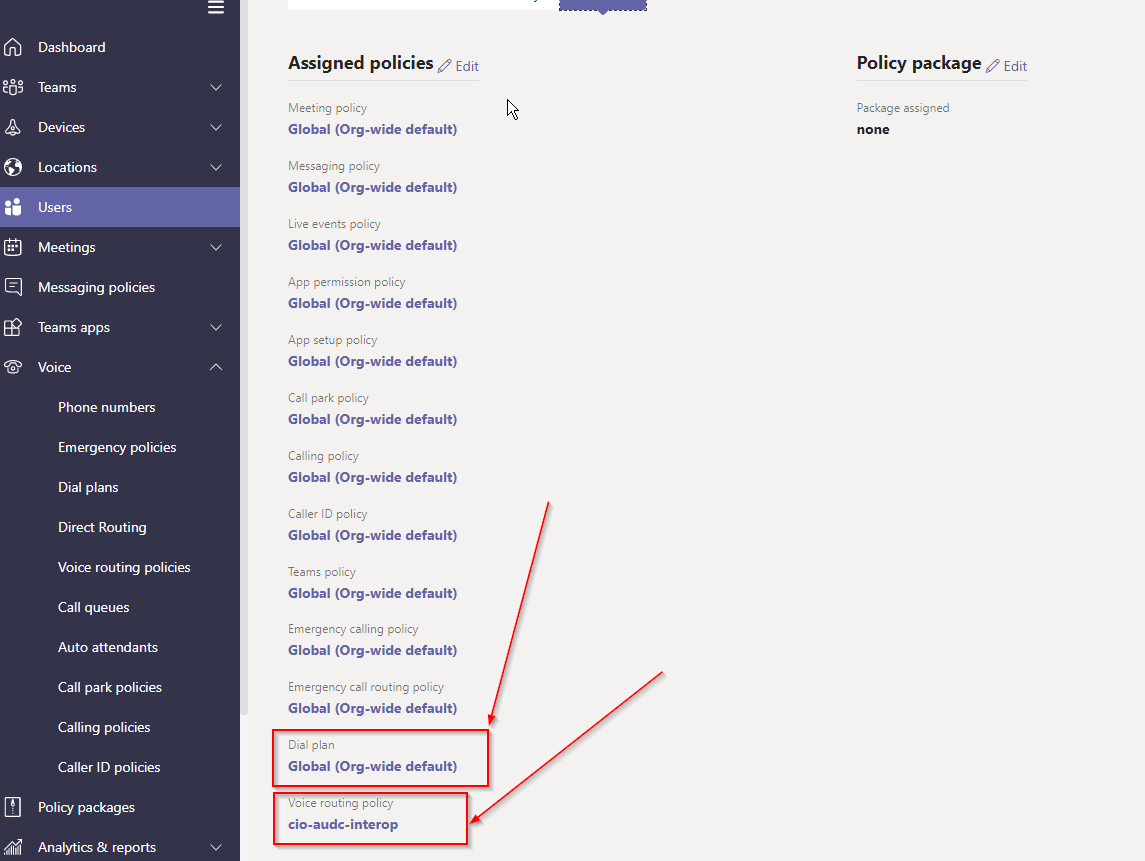Open Caller ID policies page
The width and height of the screenshot is (1145, 861).
[x=109, y=768]
